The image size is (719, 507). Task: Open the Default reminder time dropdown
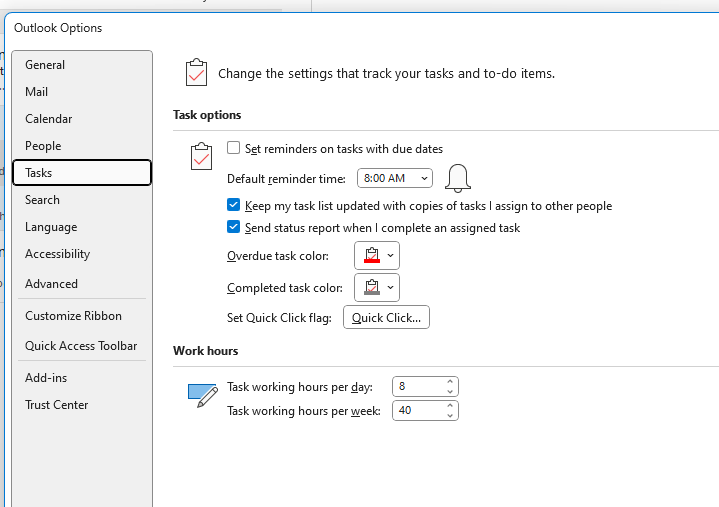(395, 178)
